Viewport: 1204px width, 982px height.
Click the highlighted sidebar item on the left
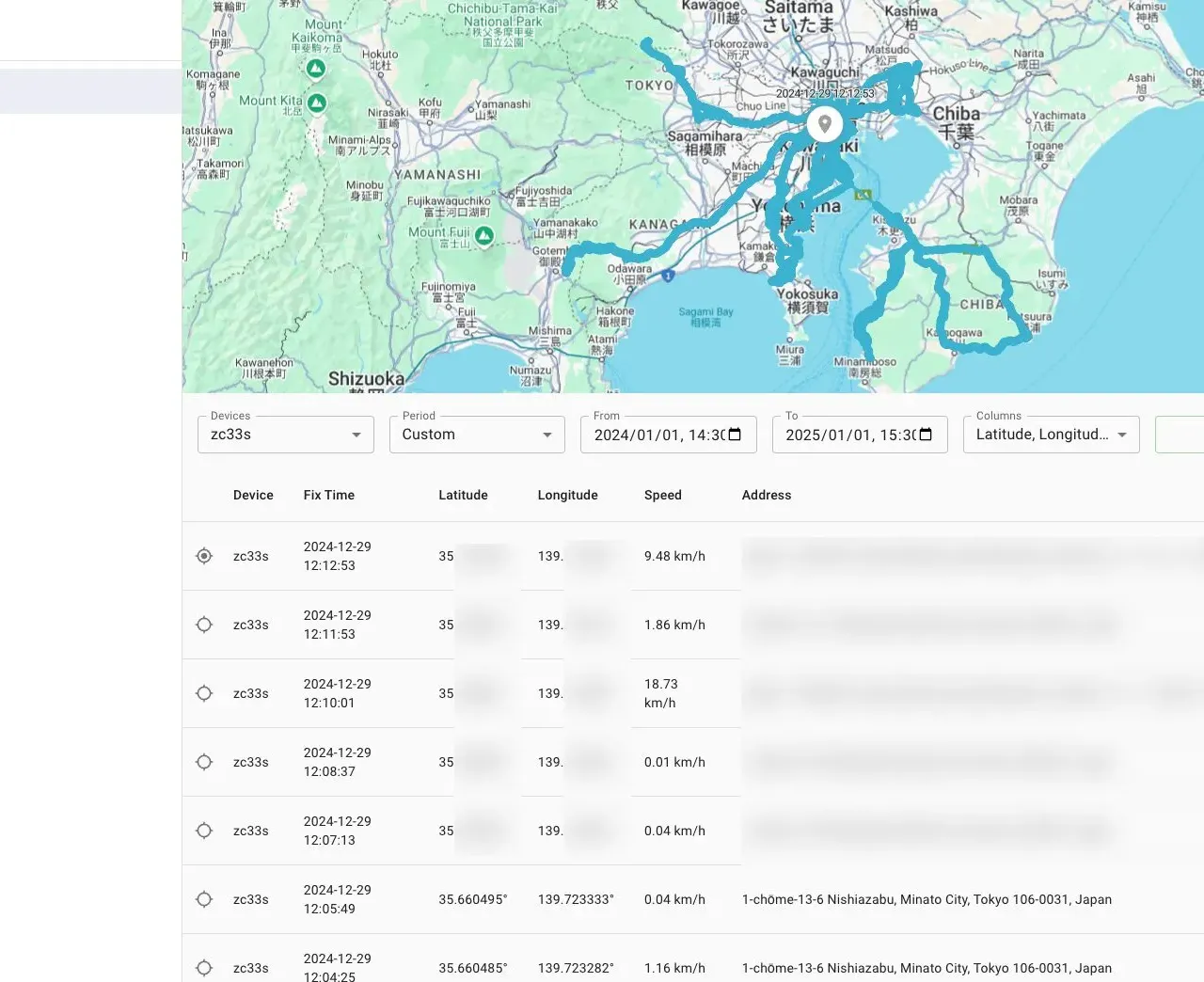click(x=90, y=91)
